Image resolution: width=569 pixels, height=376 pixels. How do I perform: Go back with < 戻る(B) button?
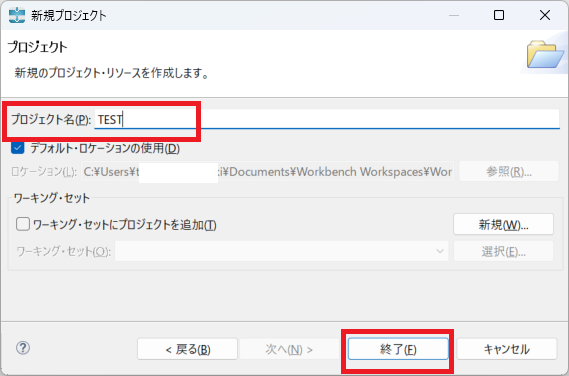pyautogui.click(x=187, y=349)
